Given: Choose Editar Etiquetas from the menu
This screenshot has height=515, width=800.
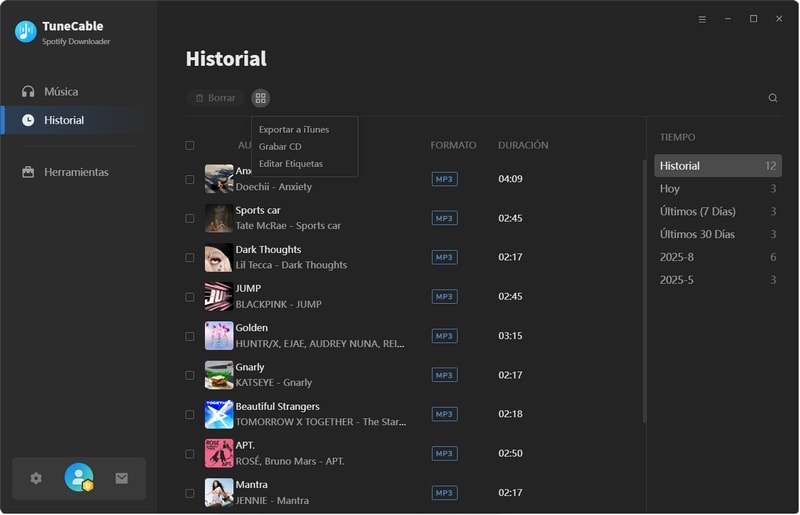Looking at the screenshot, I should click(x=290, y=163).
